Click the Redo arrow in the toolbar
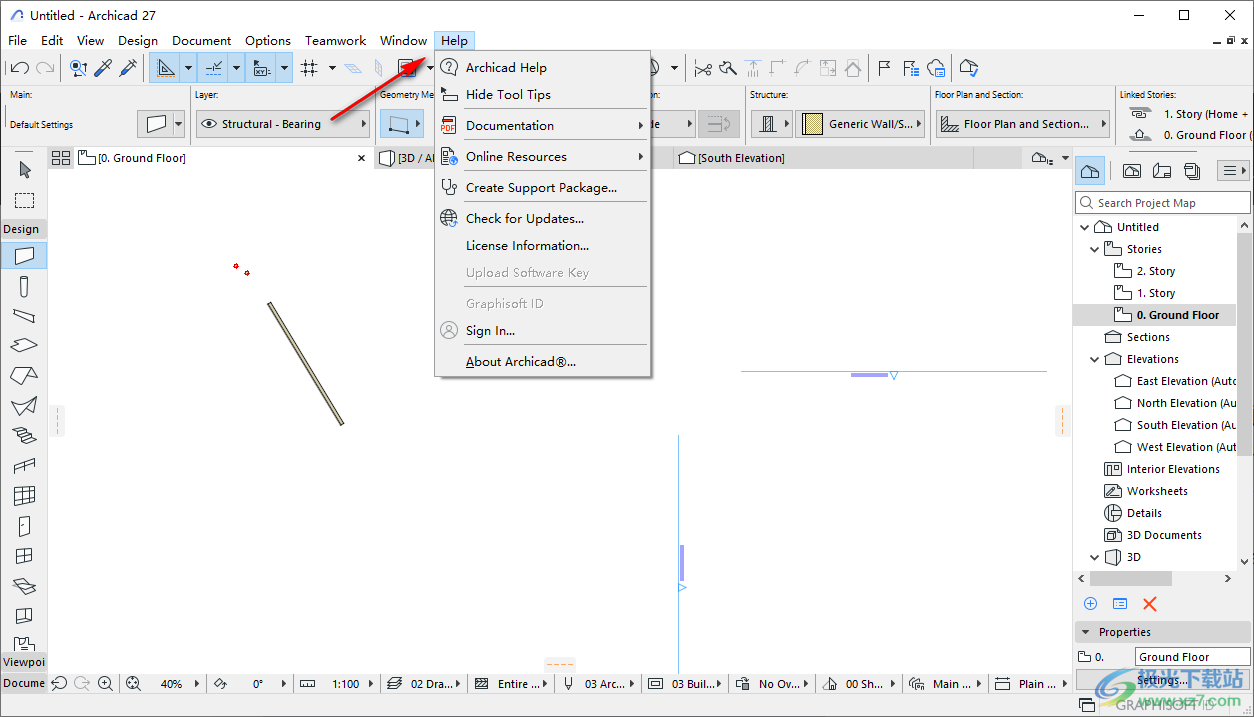Image resolution: width=1254 pixels, height=717 pixels. 45,68
